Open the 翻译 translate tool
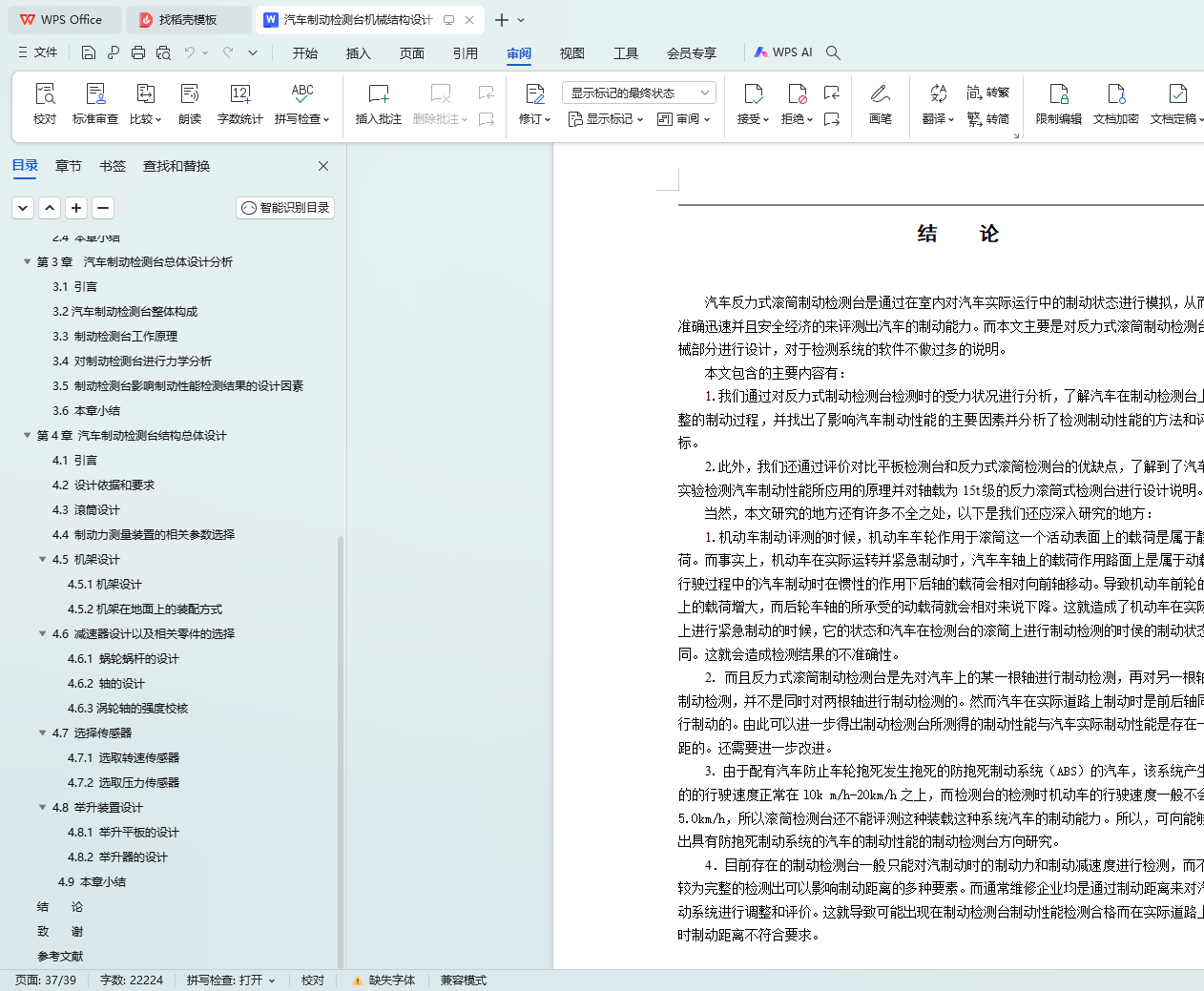Image resolution: width=1204 pixels, height=991 pixels. 939,104
